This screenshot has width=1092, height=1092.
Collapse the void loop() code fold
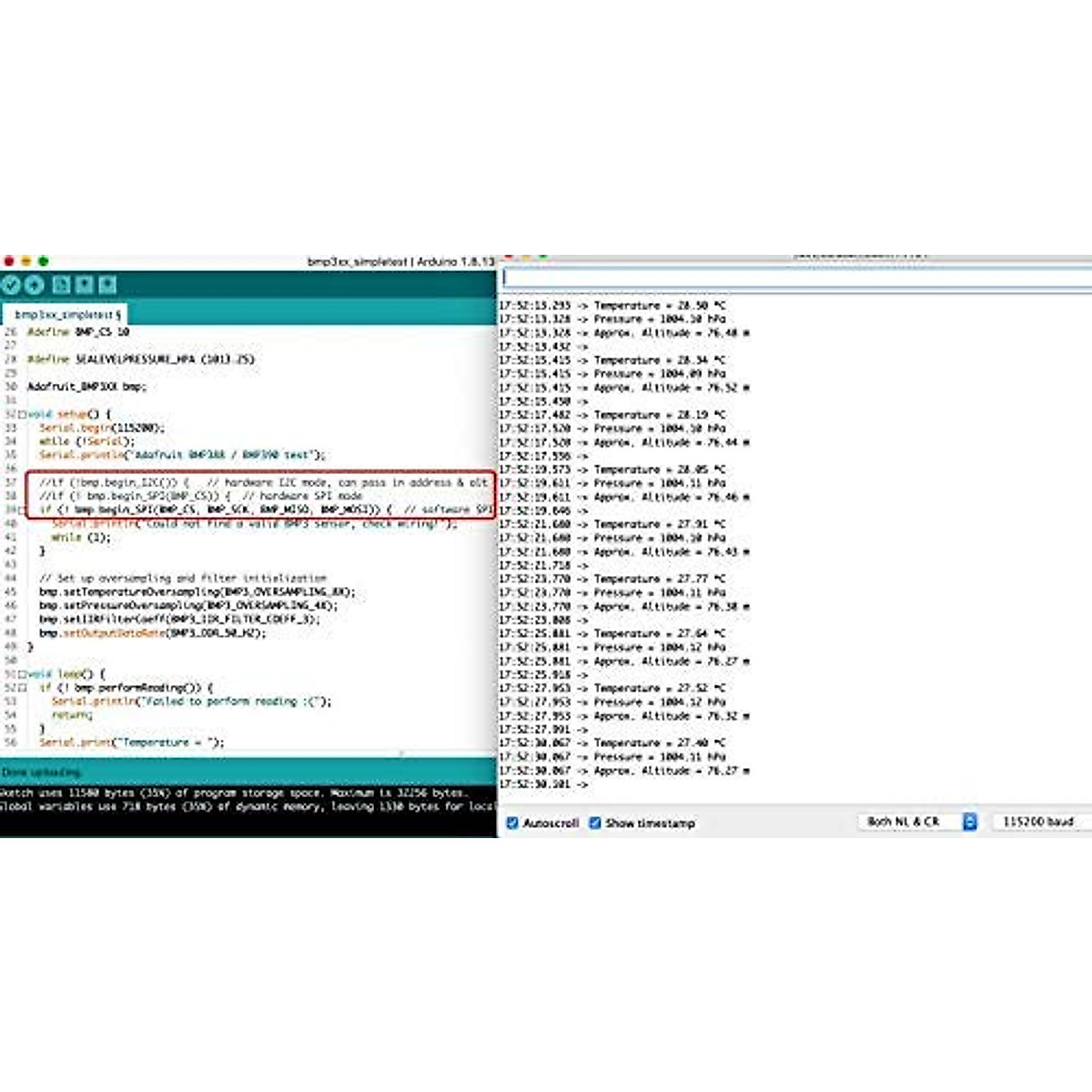24,674
